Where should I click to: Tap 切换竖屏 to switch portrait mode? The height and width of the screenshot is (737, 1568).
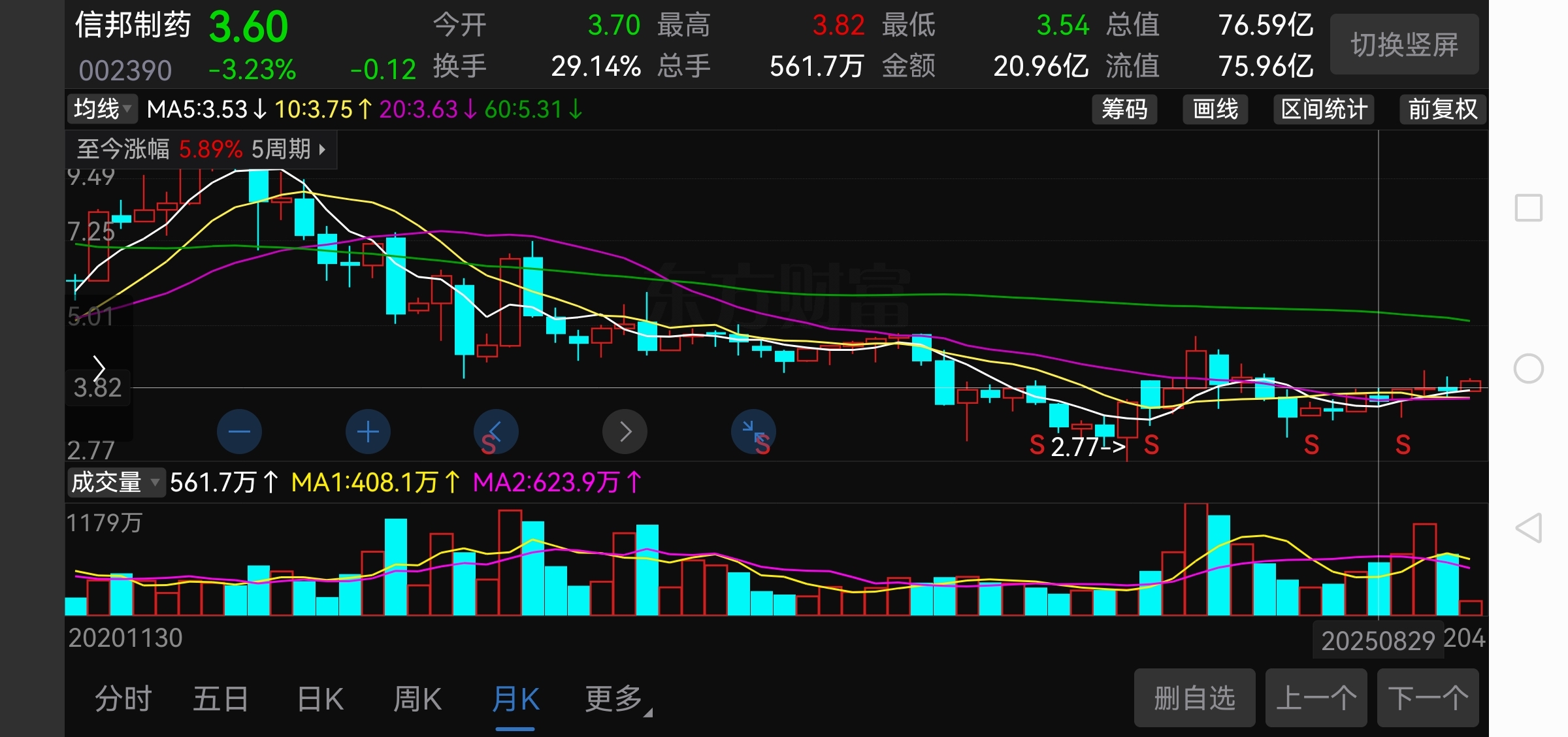(1404, 44)
